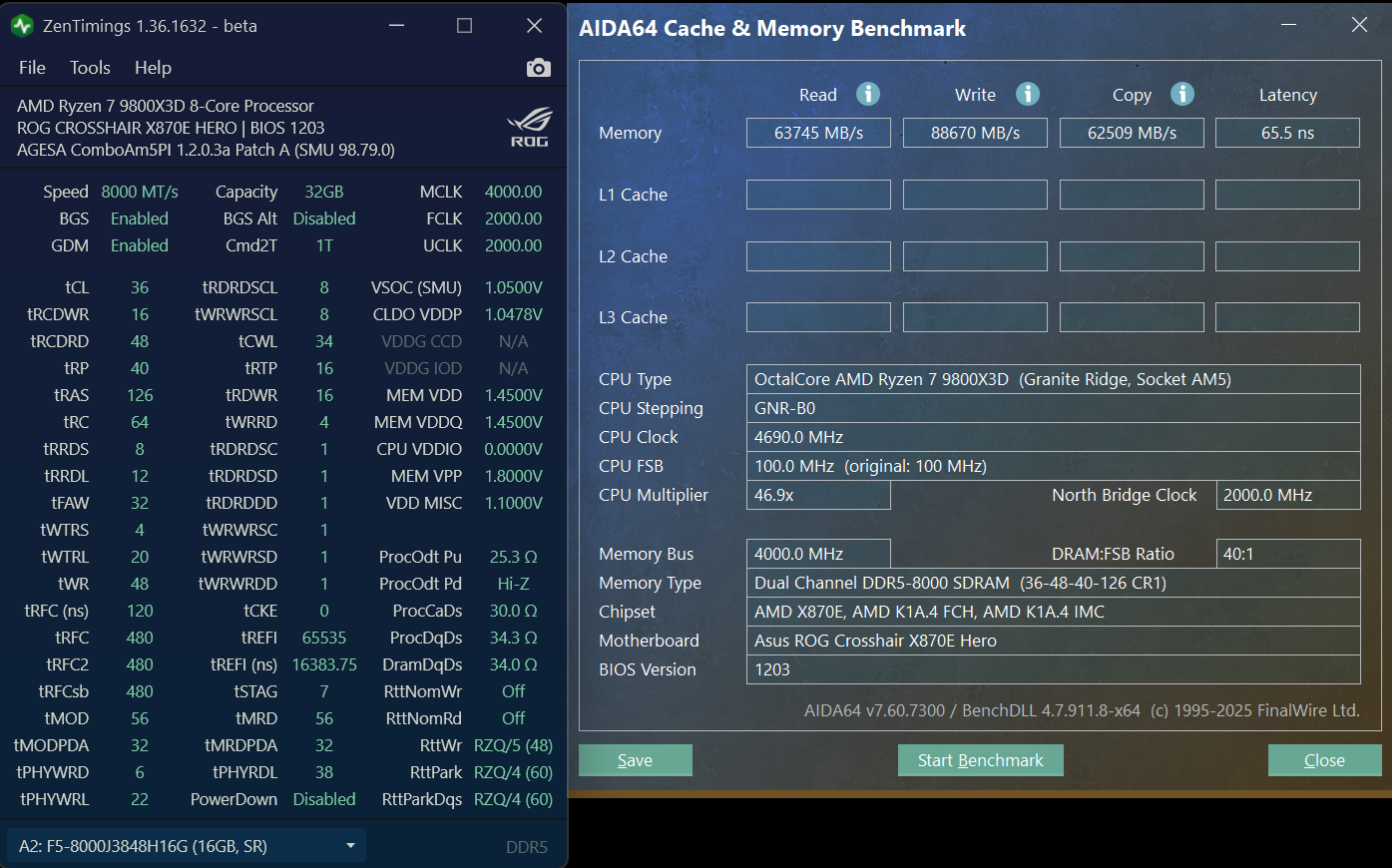Click the ROG logo in ZenTimings

point(529,127)
